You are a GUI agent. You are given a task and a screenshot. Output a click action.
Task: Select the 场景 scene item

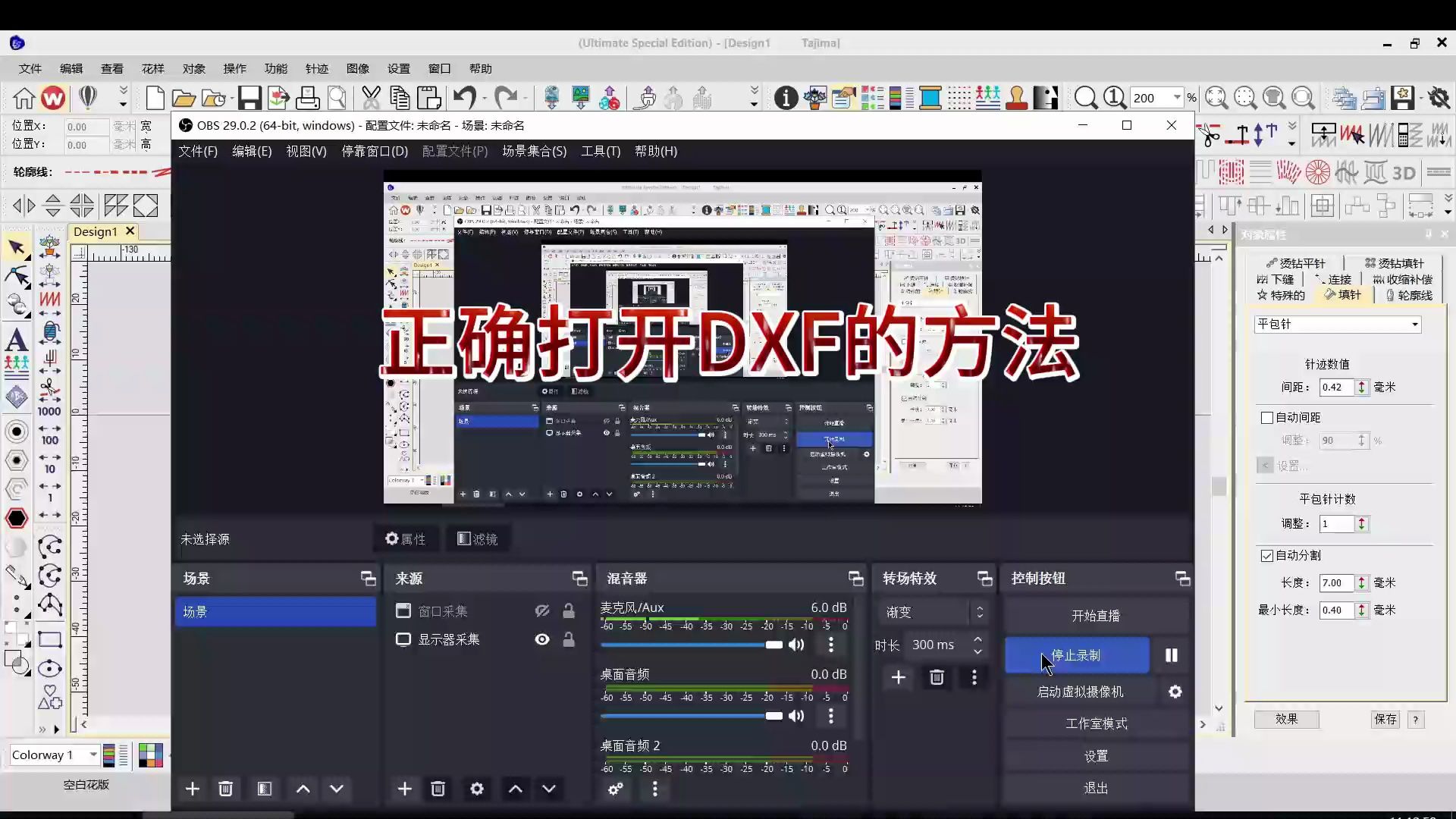tap(275, 612)
